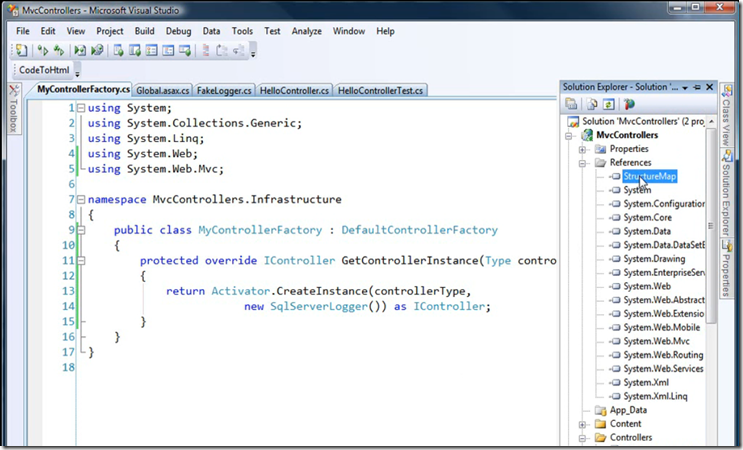Open the Window menu
This screenshot has height=450, width=743.
[x=349, y=31]
